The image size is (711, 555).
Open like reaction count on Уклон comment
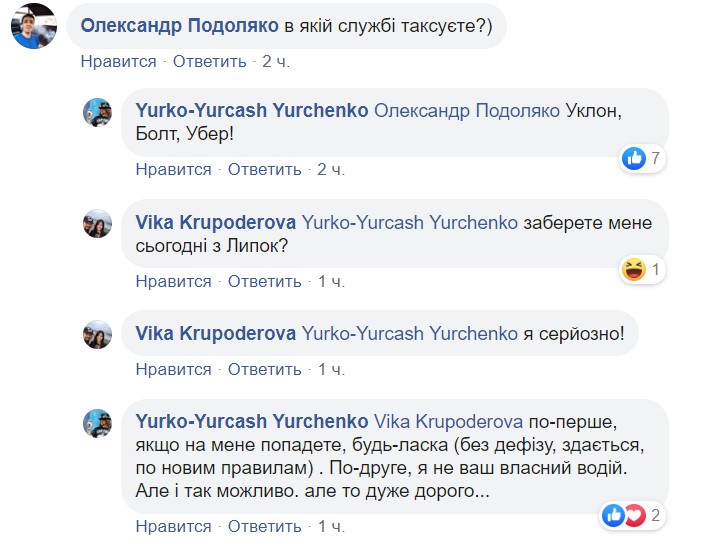(x=642, y=158)
